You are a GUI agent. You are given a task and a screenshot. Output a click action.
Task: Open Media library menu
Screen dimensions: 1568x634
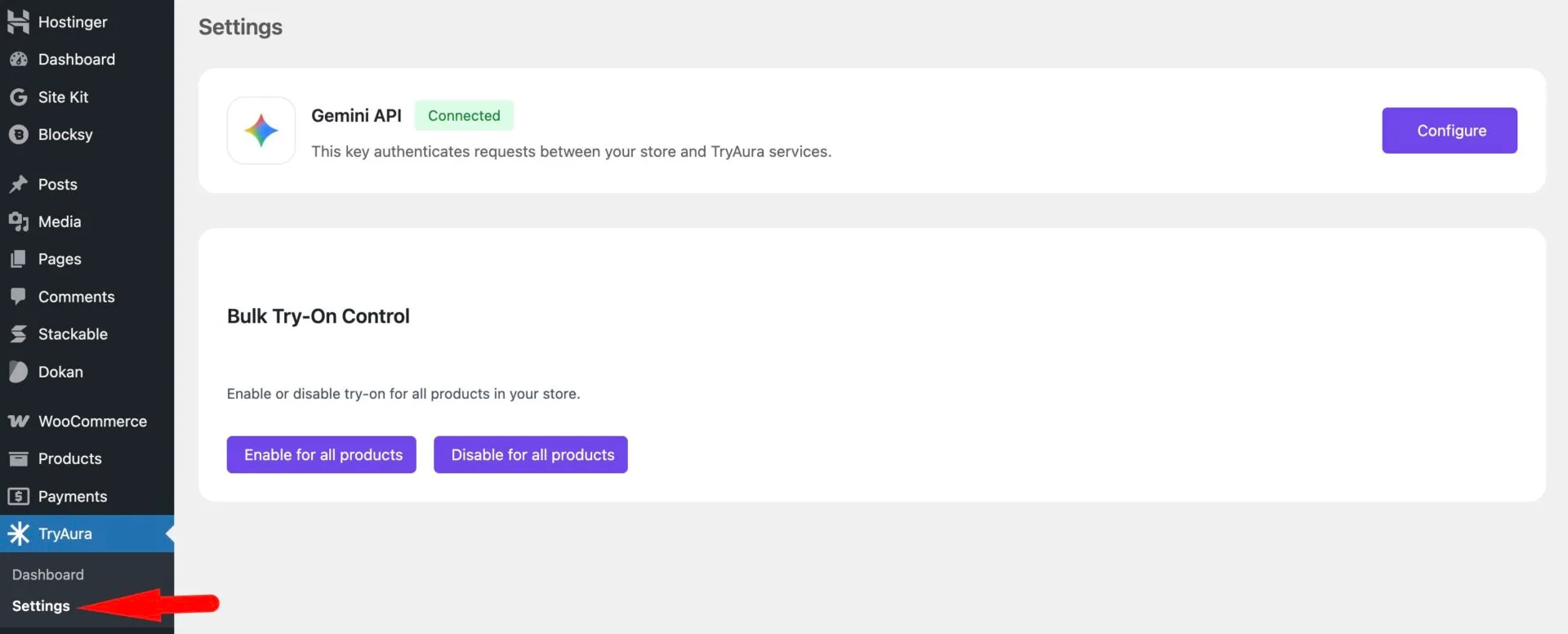pyautogui.click(x=87, y=222)
